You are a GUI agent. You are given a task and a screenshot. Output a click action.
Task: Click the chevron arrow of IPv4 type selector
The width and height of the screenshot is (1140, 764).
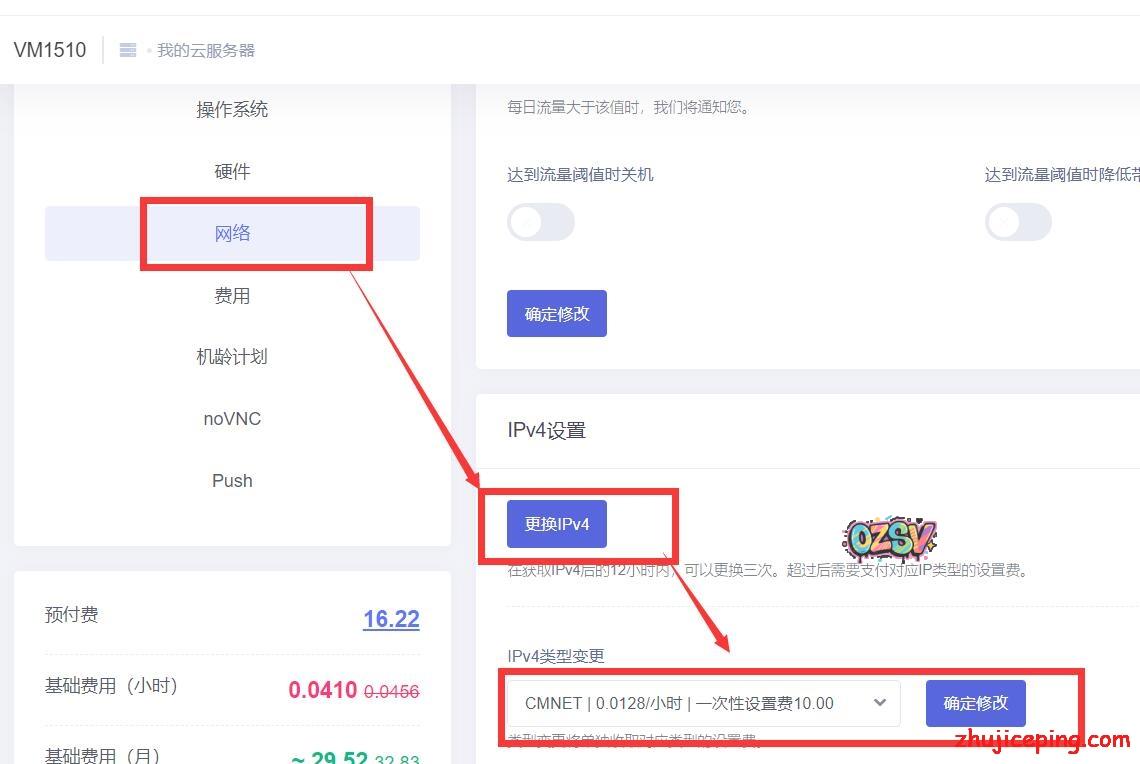coord(880,703)
